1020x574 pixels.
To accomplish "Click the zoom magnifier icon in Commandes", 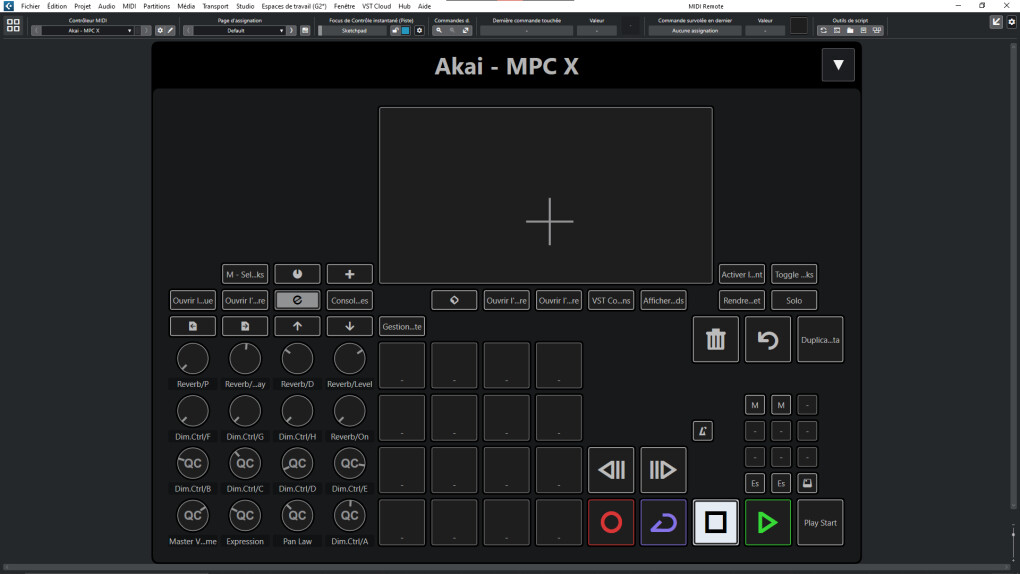I will pyautogui.click(x=439, y=31).
